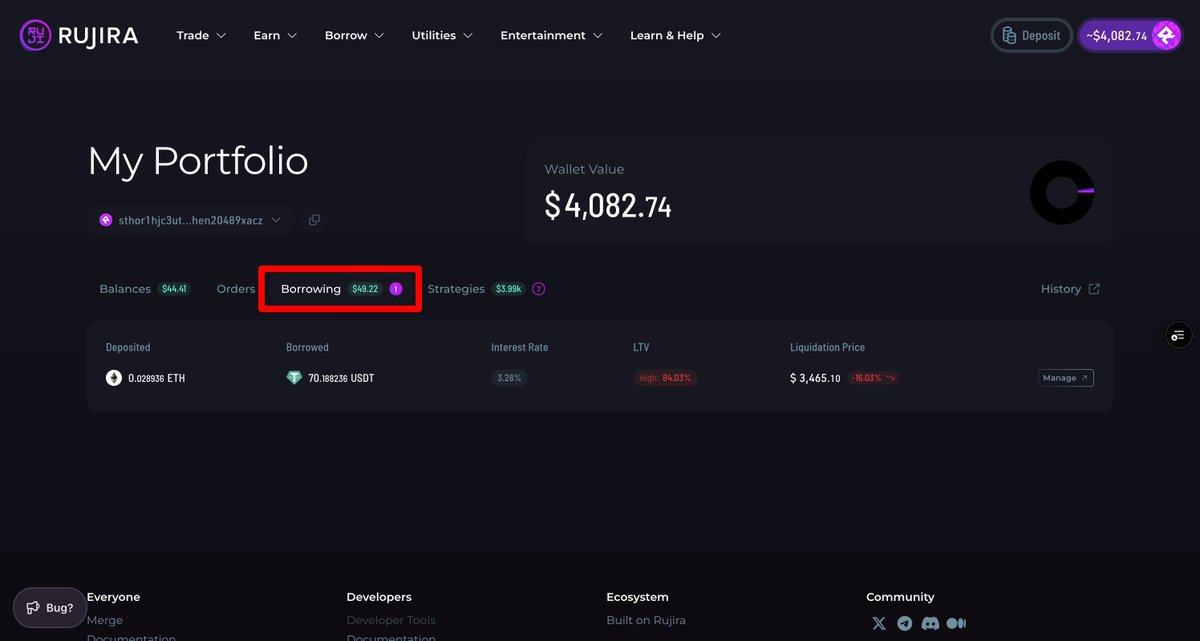
Task: Open the Medium community icon
Action: tap(956, 623)
